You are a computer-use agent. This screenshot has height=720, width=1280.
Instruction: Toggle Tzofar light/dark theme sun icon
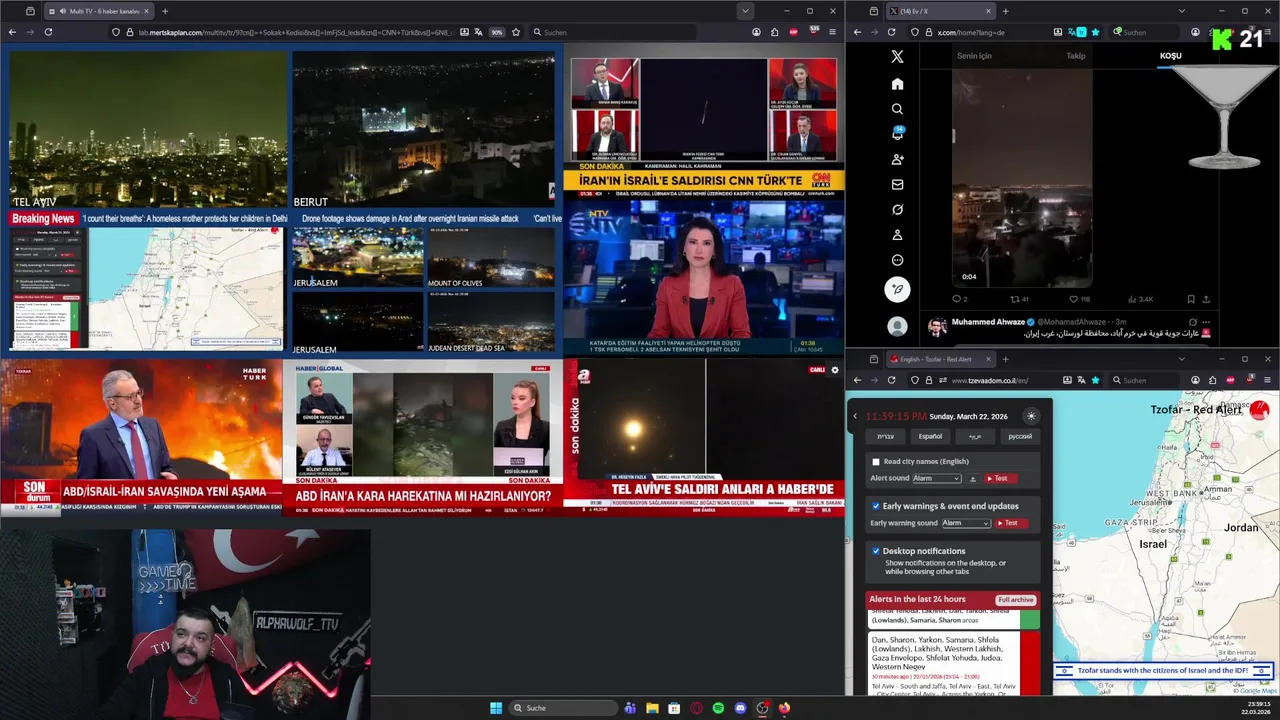click(x=1031, y=416)
